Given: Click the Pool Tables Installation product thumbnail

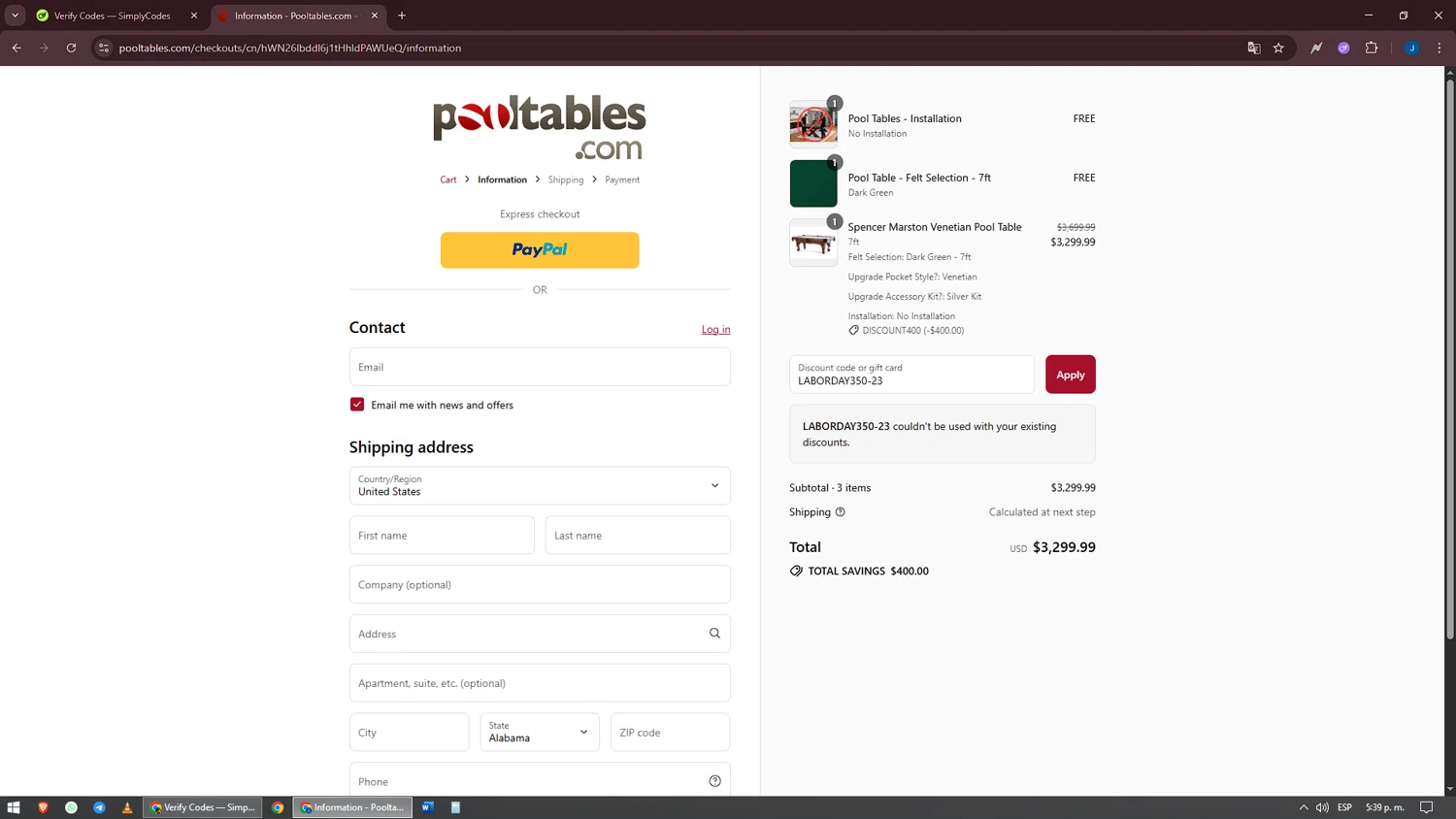Looking at the screenshot, I should [813, 124].
